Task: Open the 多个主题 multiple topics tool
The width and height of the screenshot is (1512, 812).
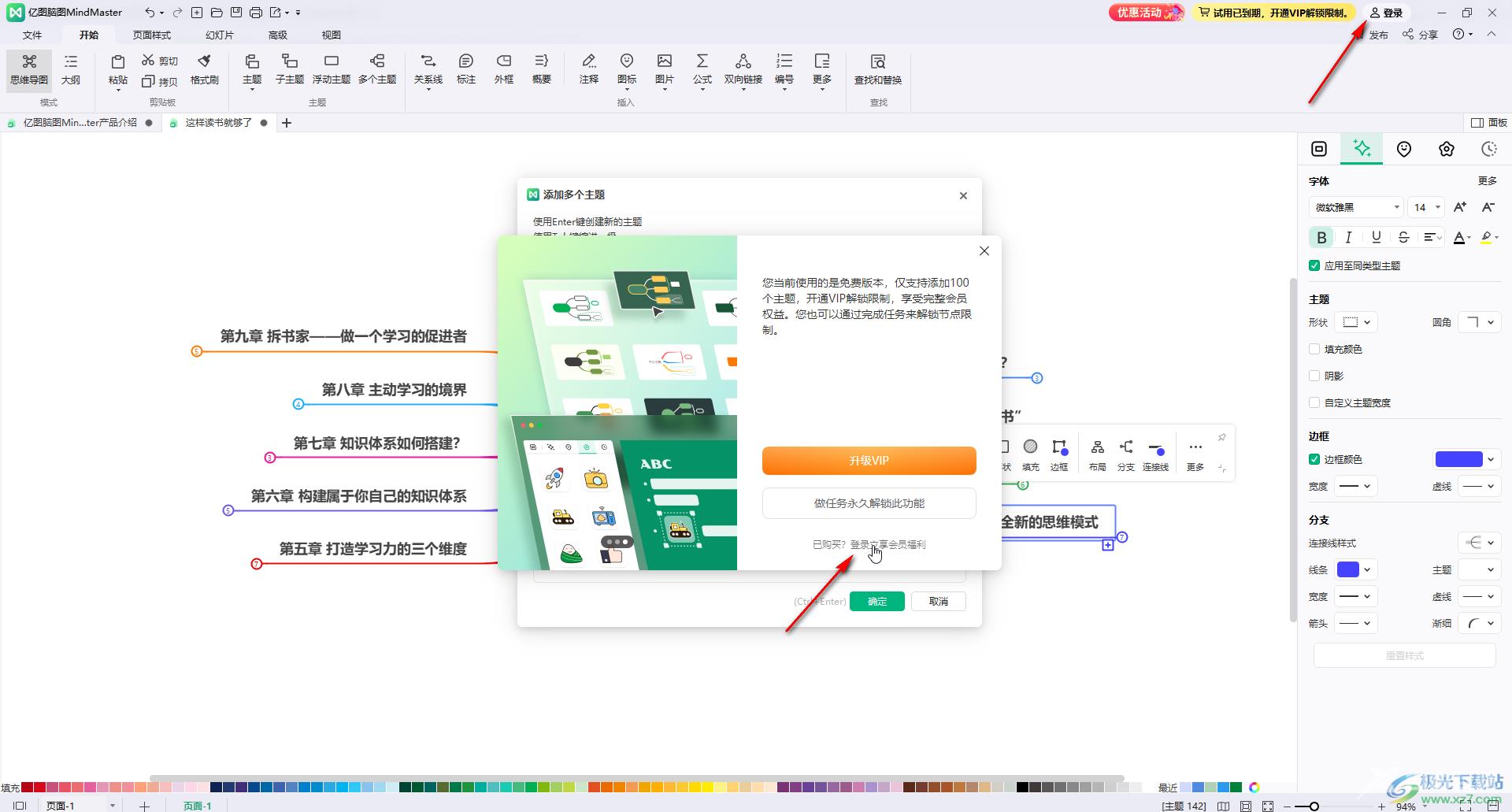Action: (377, 69)
